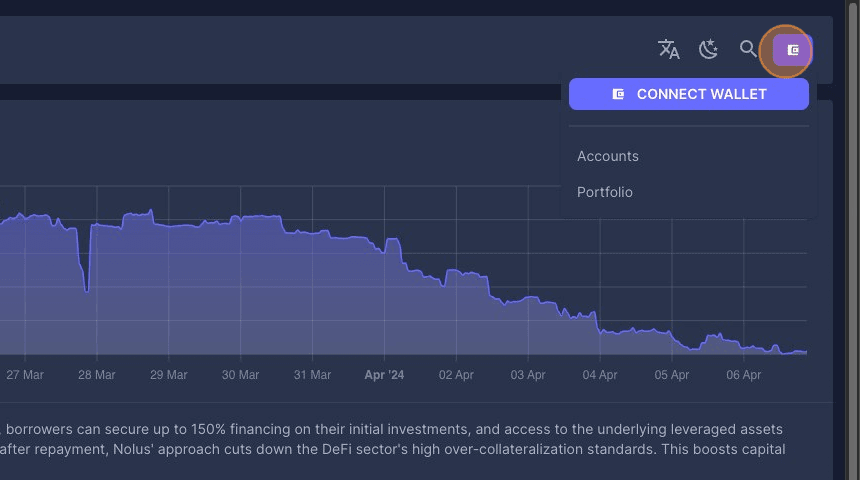
Task: Click the 27 Mar axis label
Action: (25, 375)
